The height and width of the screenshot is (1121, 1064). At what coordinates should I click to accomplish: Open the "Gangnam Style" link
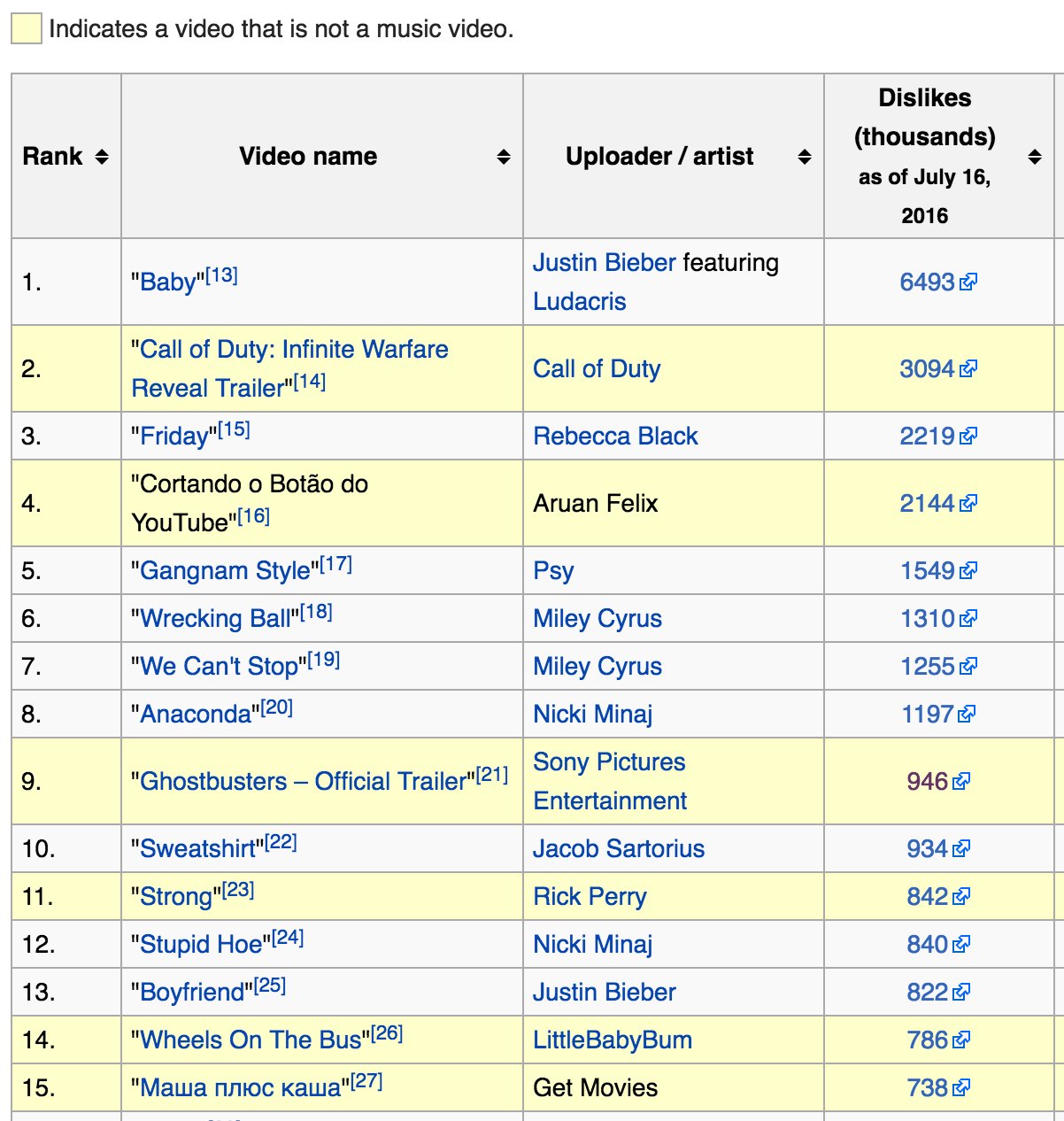pyautogui.click(x=226, y=571)
